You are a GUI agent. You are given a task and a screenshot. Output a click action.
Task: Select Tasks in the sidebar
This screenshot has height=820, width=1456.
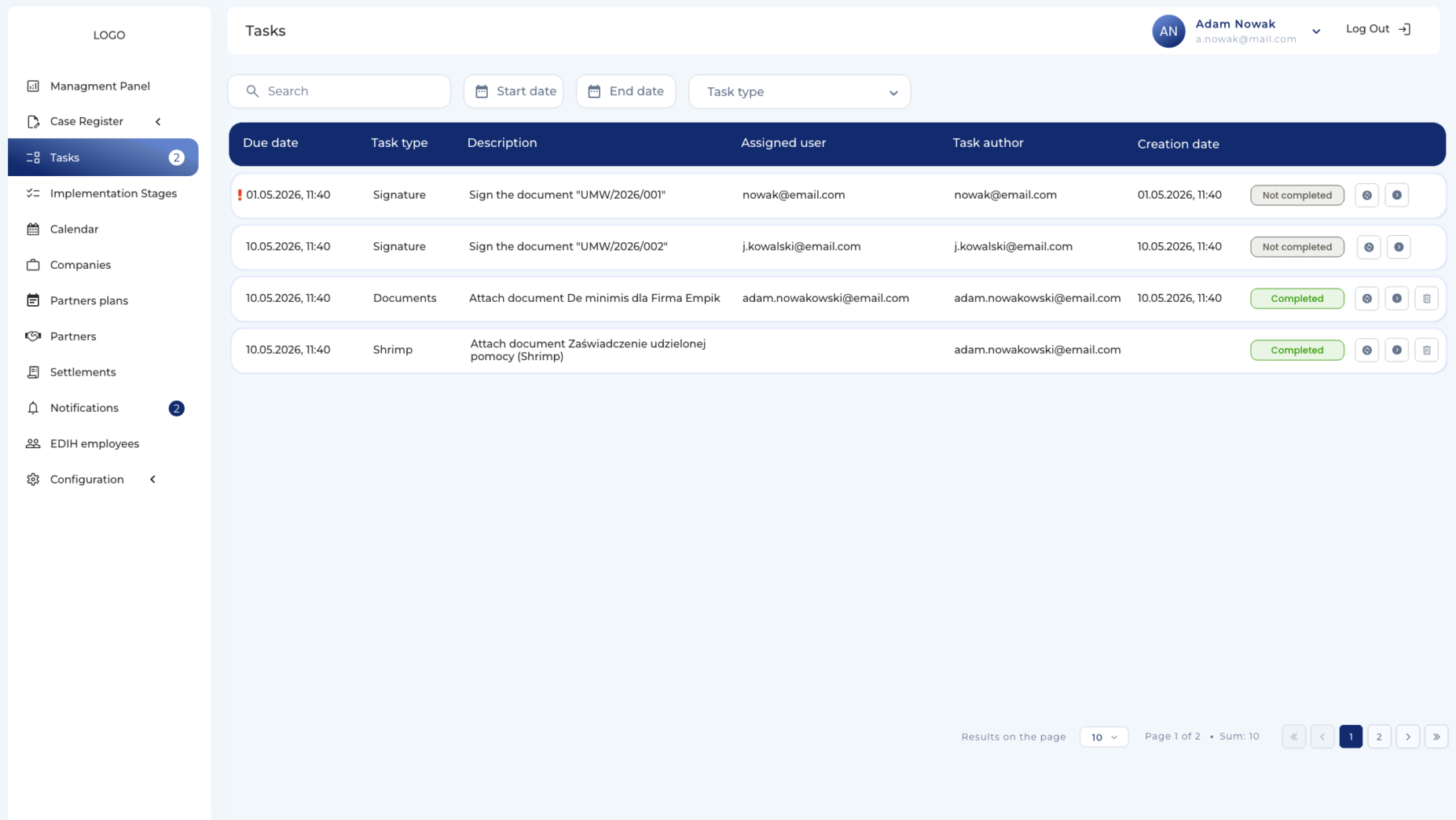click(103, 157)
